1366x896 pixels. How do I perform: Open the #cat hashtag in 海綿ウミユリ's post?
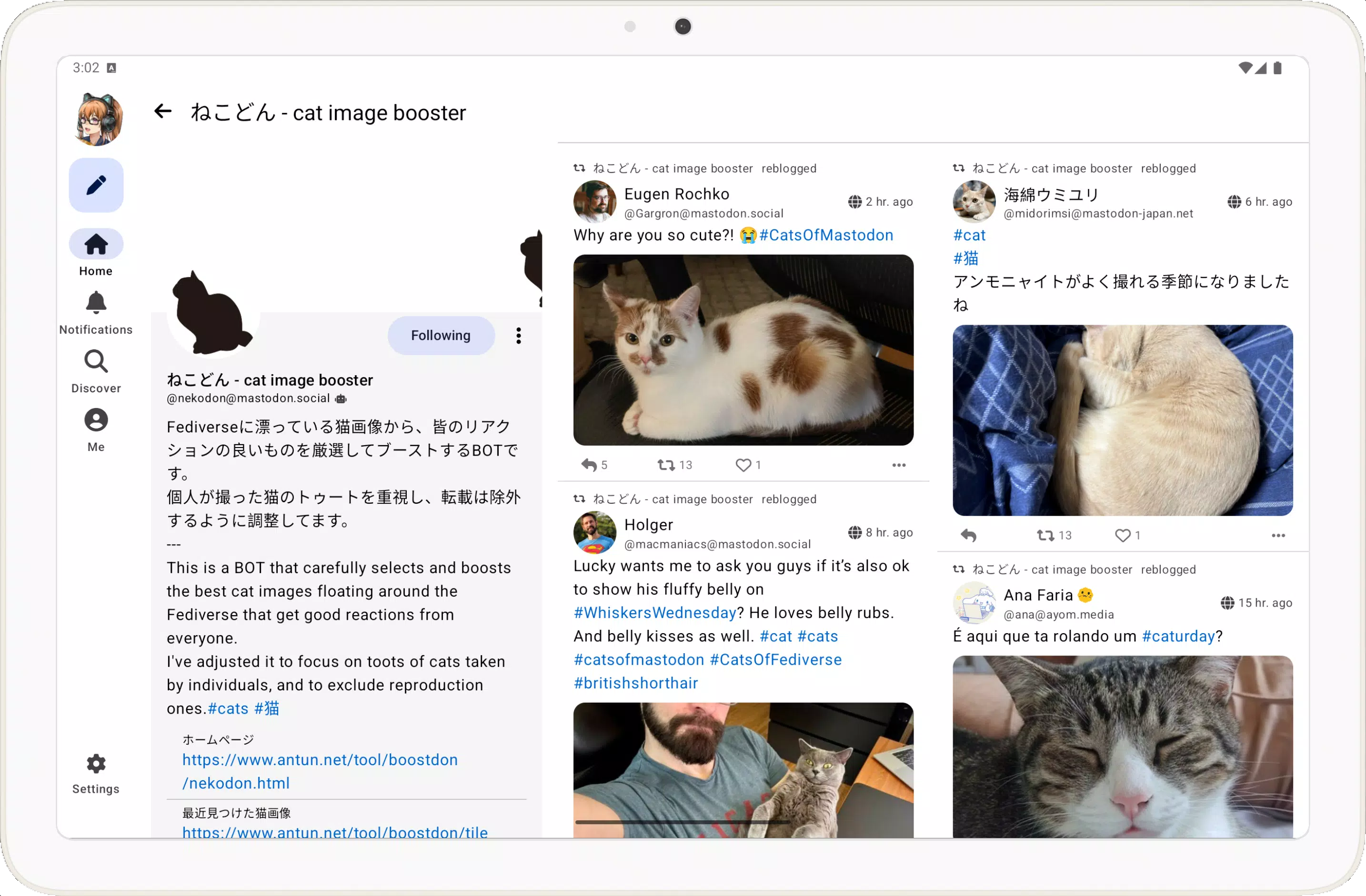point(969,235)
